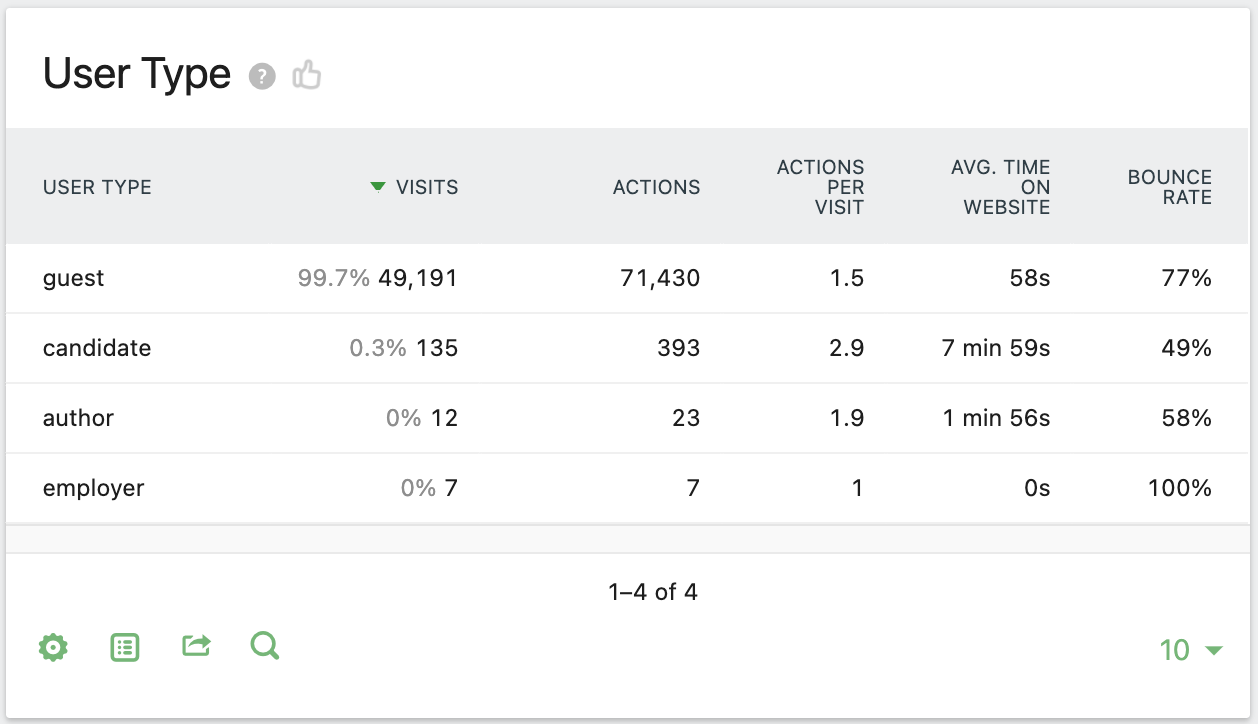Click the green sort arrow beside Visits

(377, 186)
